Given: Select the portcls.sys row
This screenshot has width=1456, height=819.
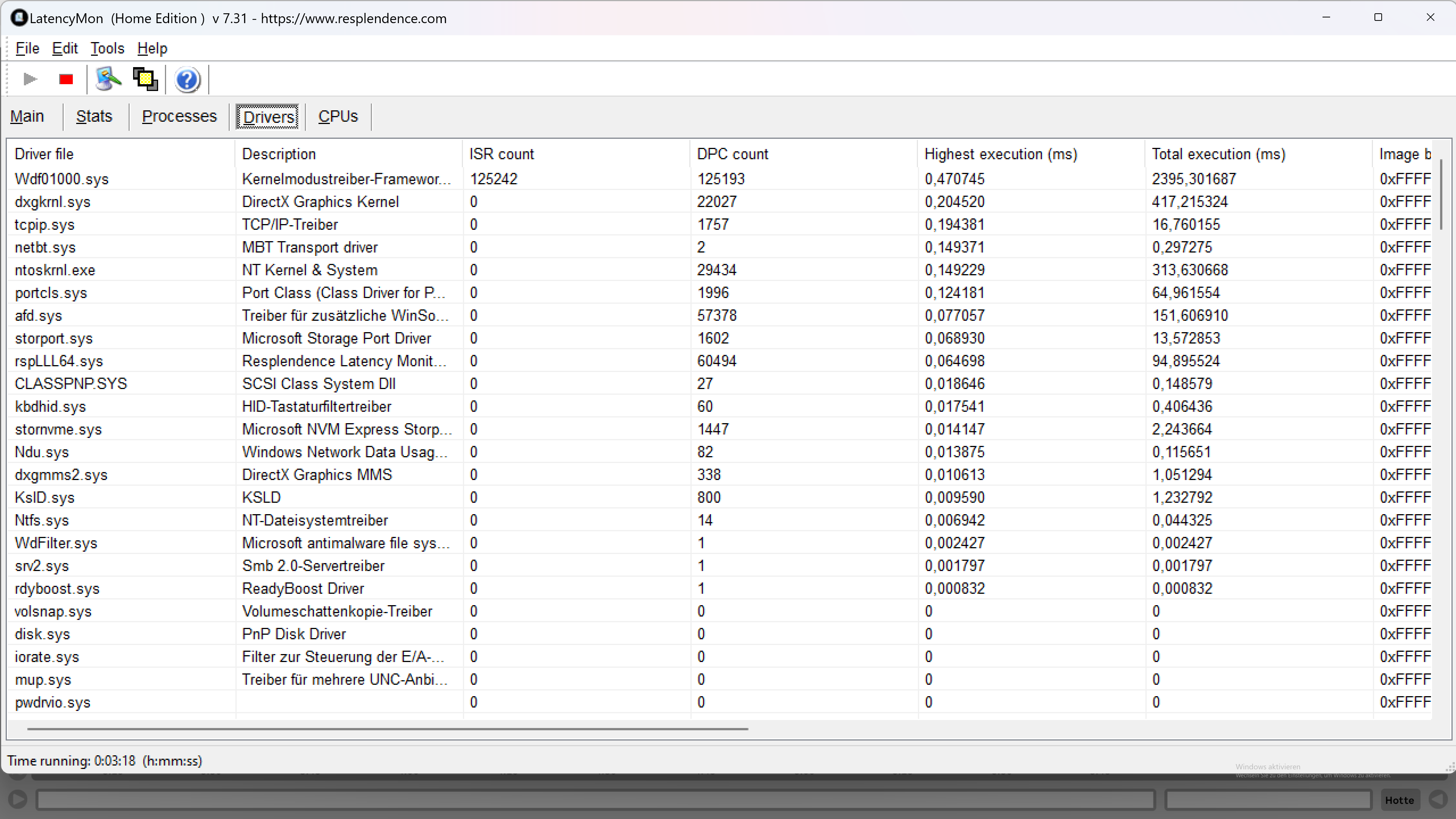Looking at the screenshot, I should (720, 293).
